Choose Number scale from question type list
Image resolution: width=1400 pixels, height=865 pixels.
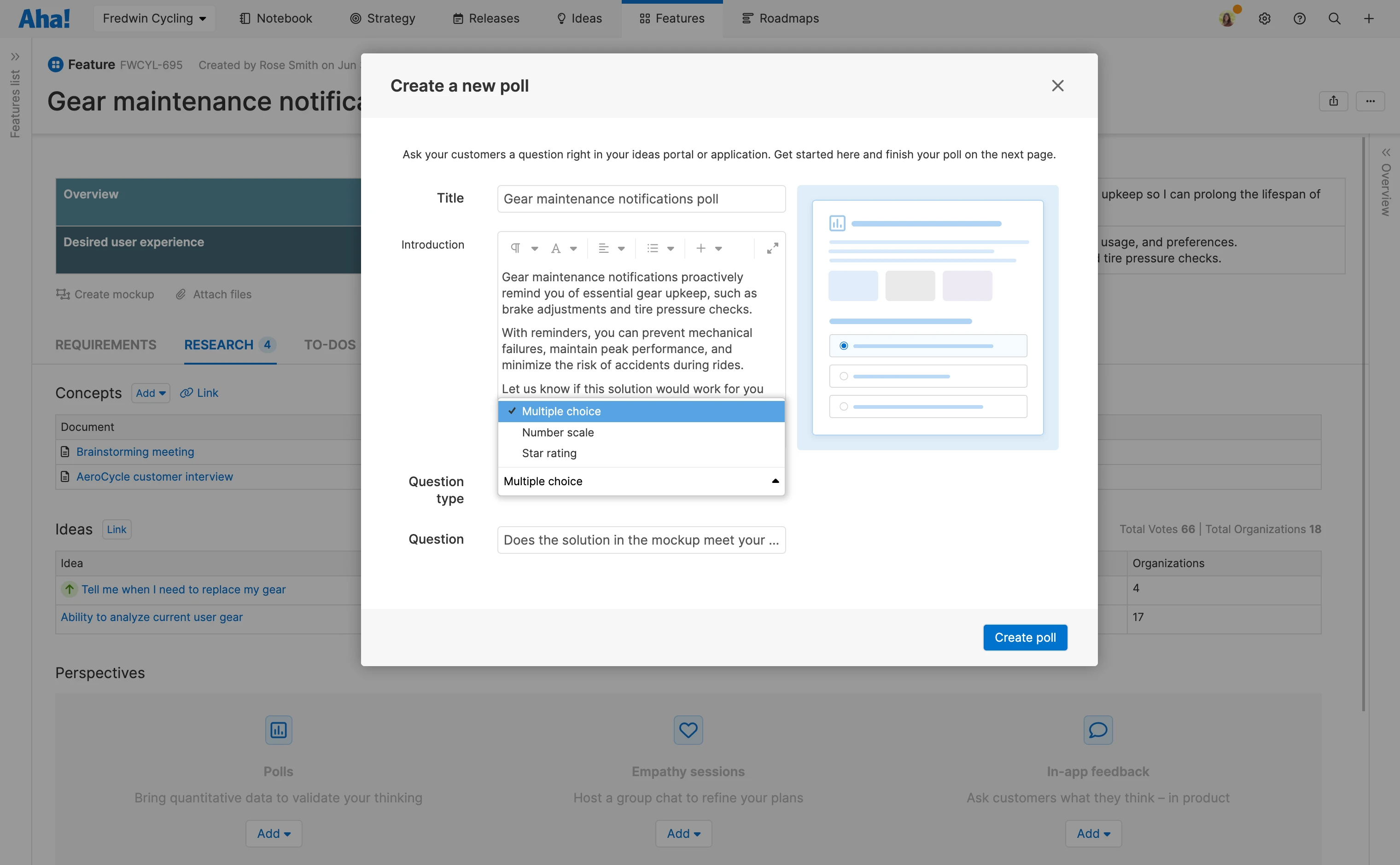point(557,433)
